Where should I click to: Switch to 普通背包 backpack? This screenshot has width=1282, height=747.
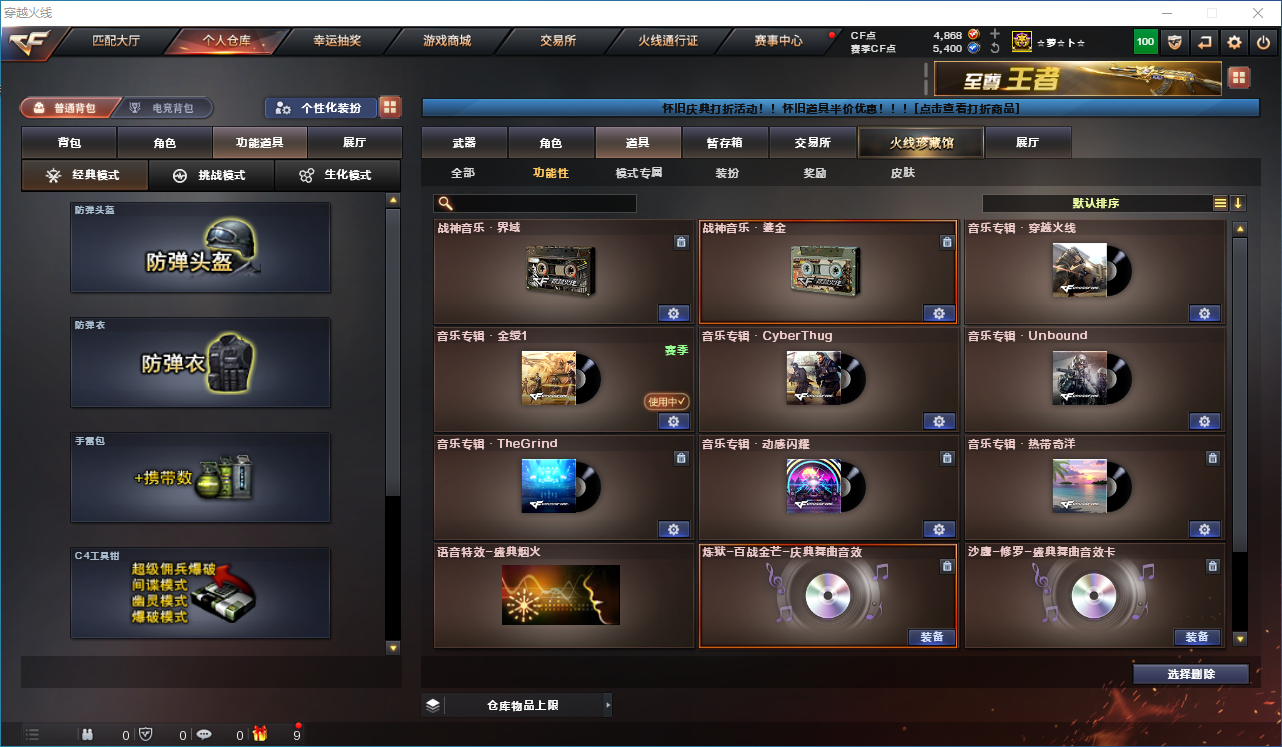68,108
